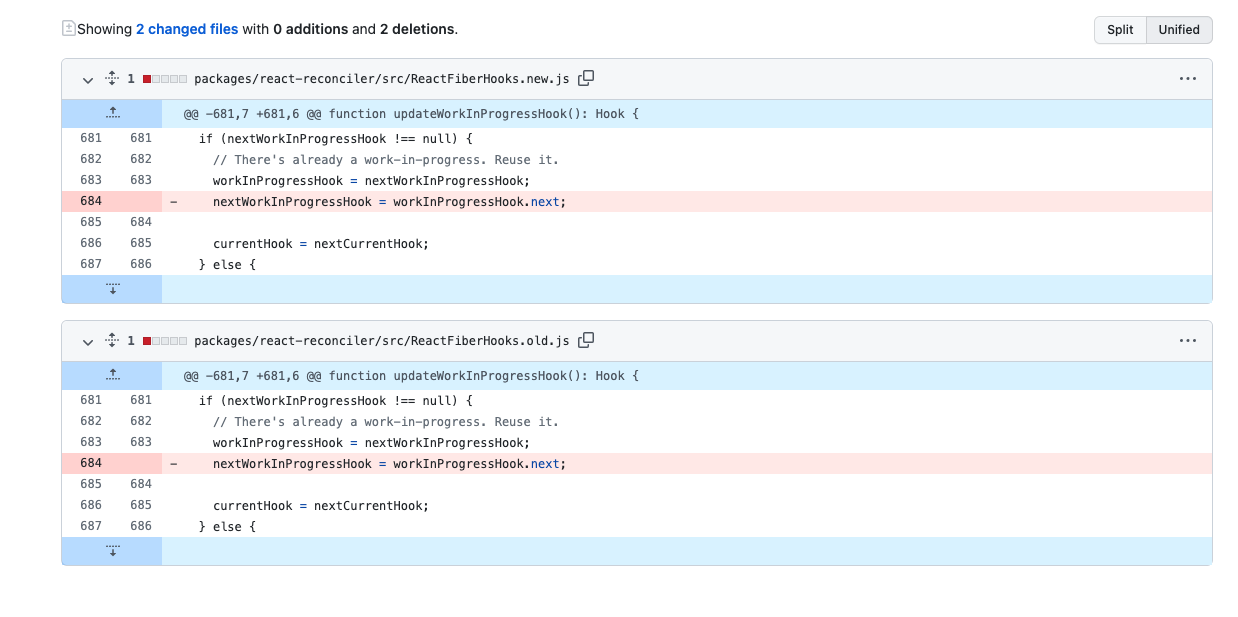
Task: Click the if statement line in ReactFiberHooks.old.js
Action: (335, 400)
